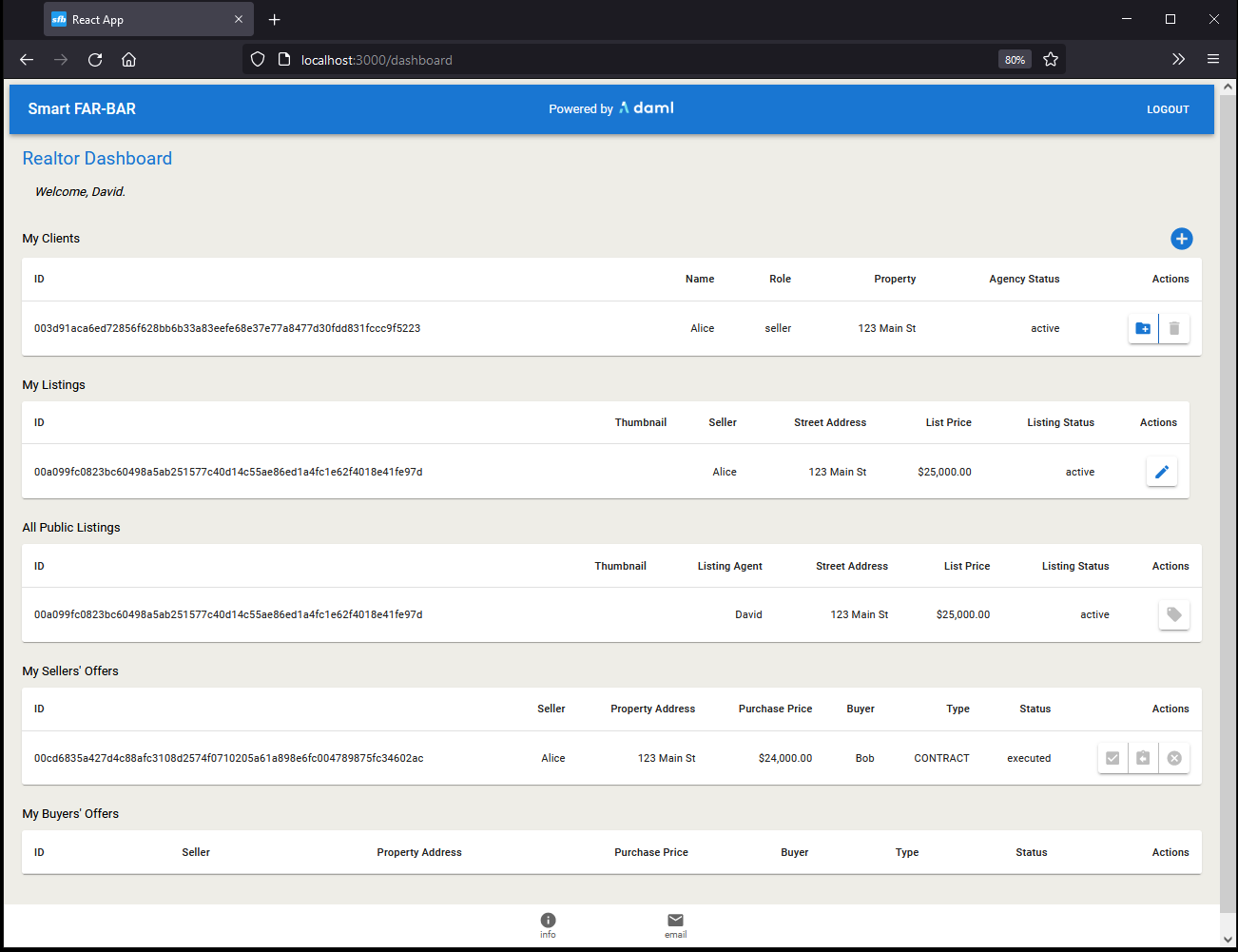Edit my listing with the pencil icon
Screen dimensions: 1238x952
1162,472
